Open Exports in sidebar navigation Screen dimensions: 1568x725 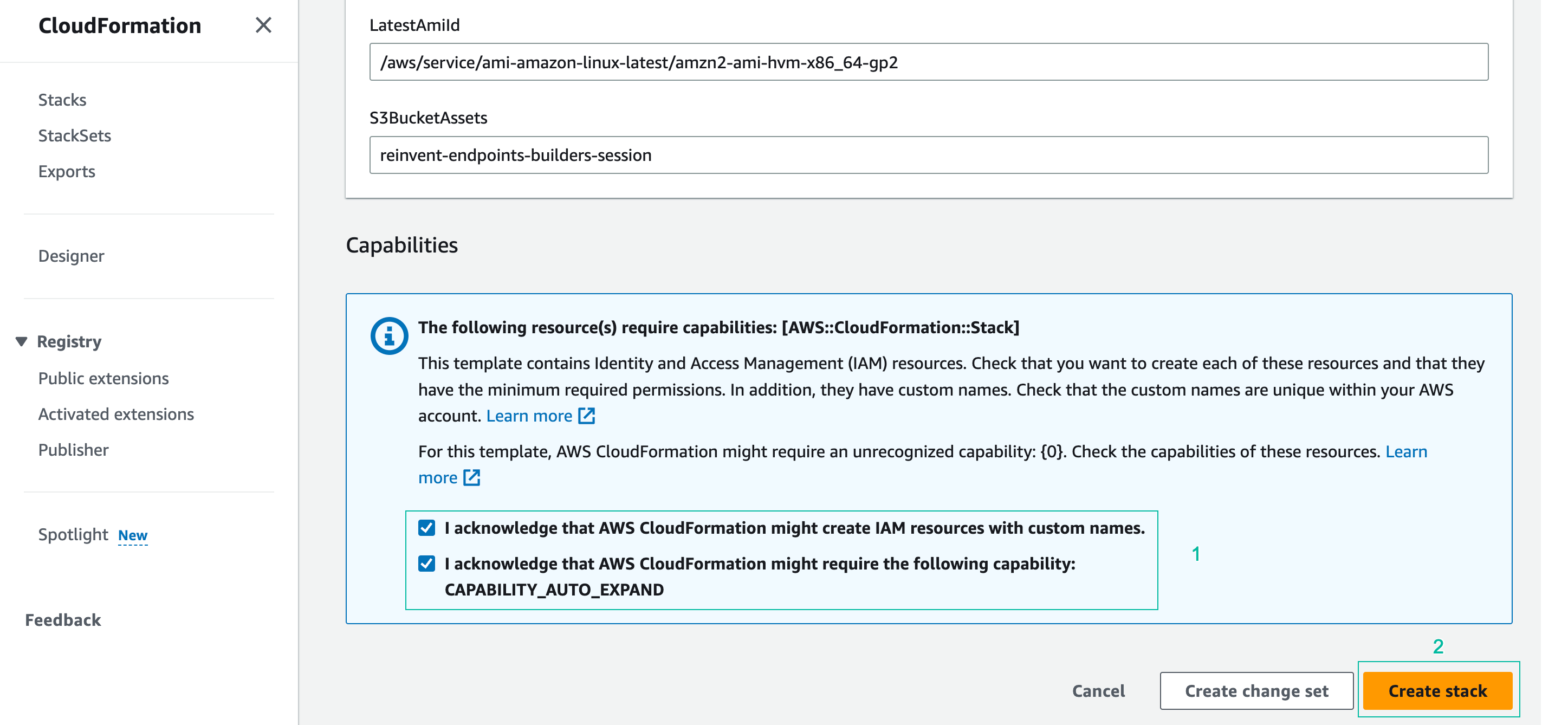point(66,172)
